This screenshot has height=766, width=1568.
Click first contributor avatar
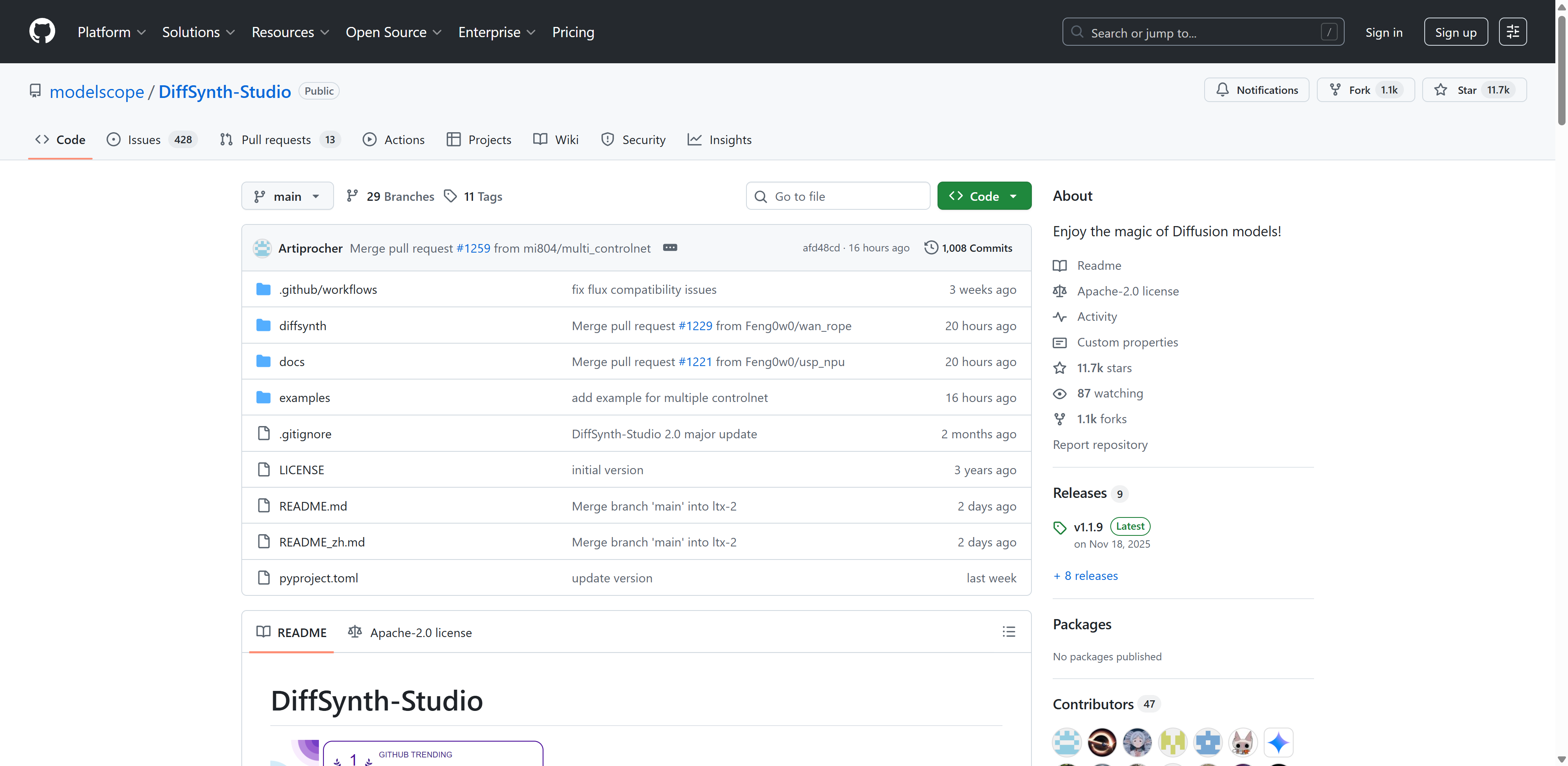pos(1067,742)
